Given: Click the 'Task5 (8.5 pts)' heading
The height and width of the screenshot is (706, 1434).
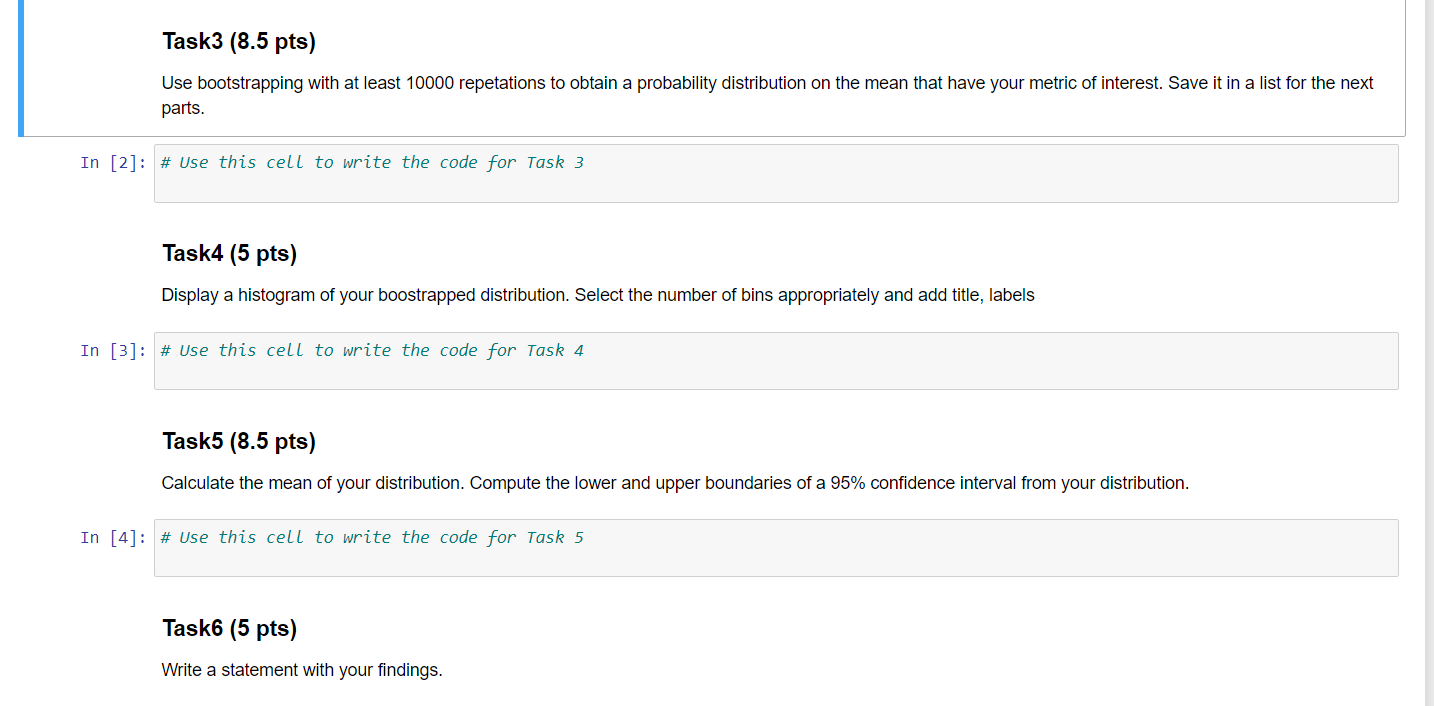Looking at the screenshot, I should (238, 441).
